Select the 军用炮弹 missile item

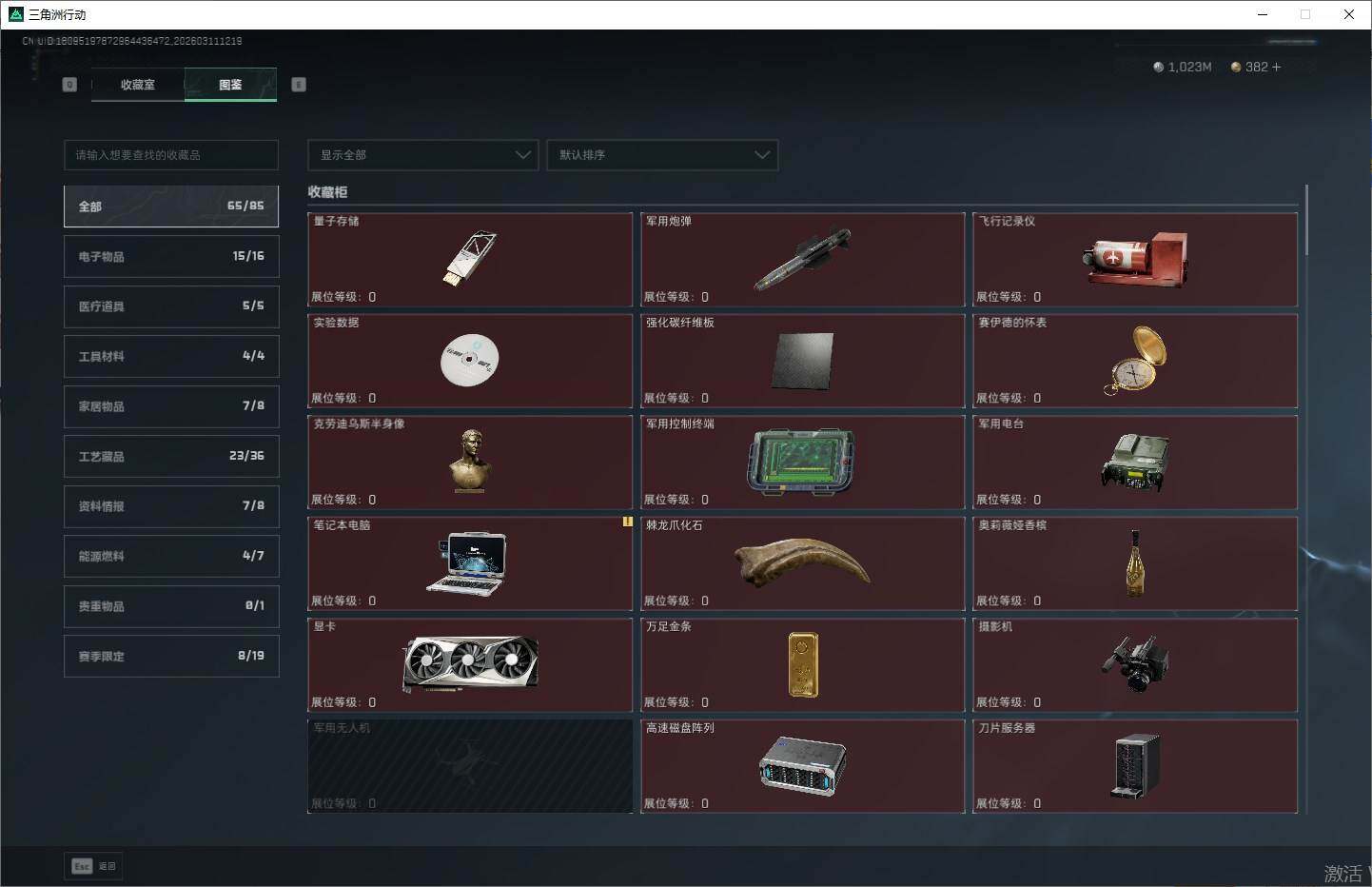(803, 259)
